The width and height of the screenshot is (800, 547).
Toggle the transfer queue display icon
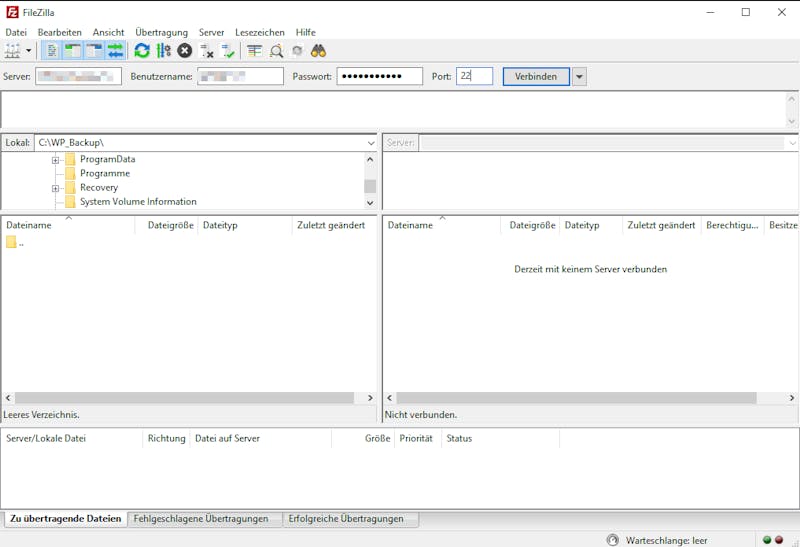(x=116, y=51)
